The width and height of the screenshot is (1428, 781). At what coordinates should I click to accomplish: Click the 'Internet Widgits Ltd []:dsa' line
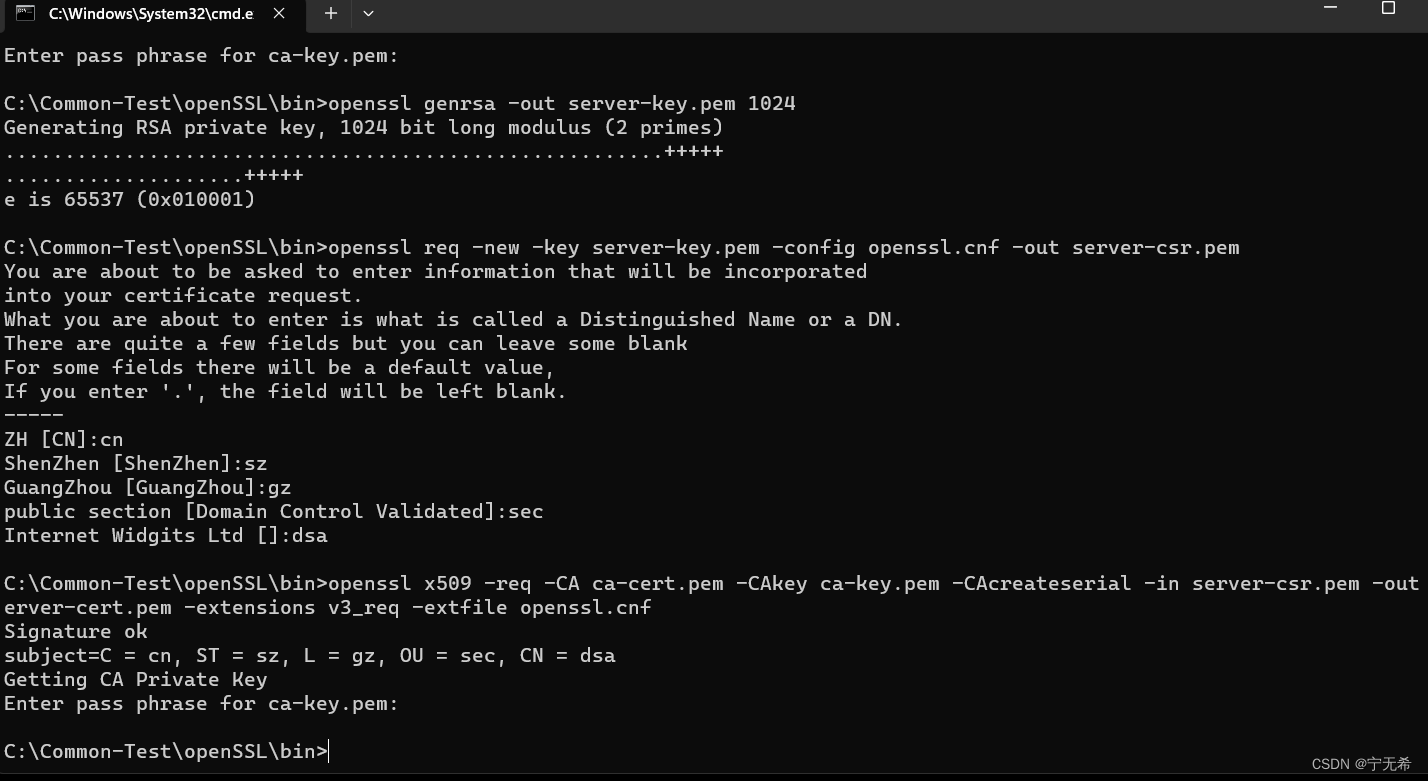(x=166, y=536)
